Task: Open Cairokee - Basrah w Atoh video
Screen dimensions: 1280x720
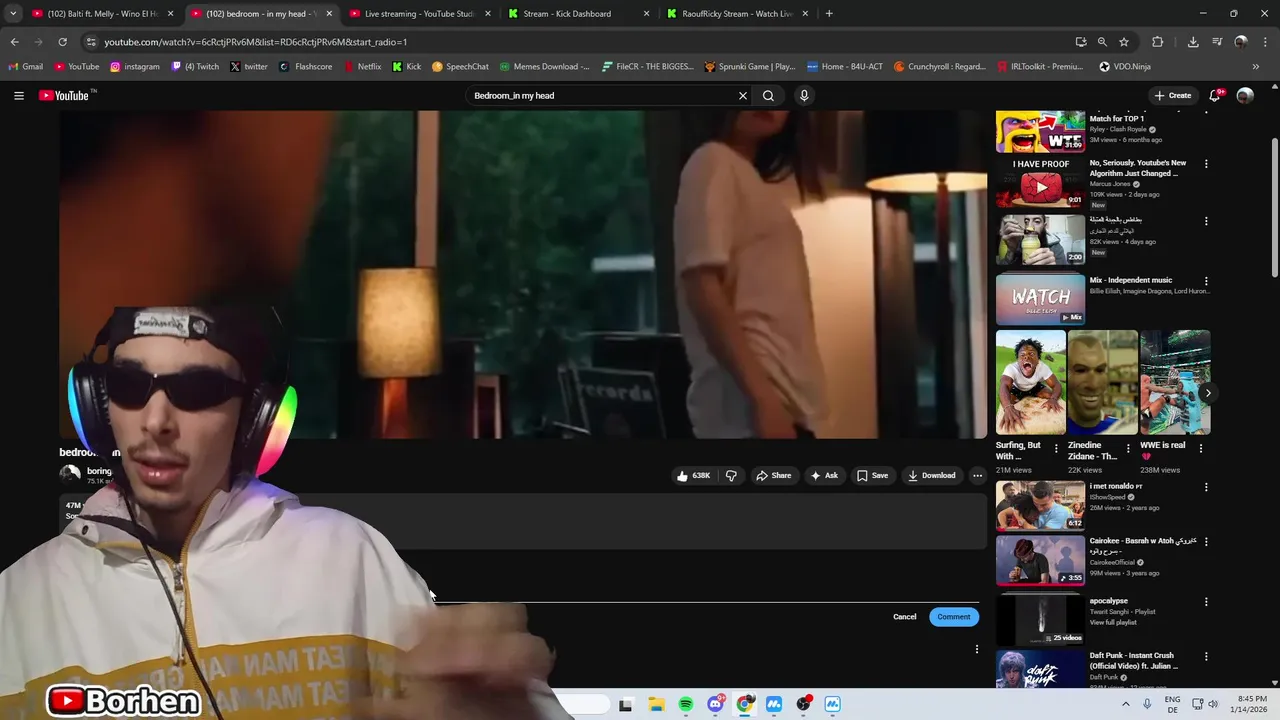Action: click(x=1040, y=561)
